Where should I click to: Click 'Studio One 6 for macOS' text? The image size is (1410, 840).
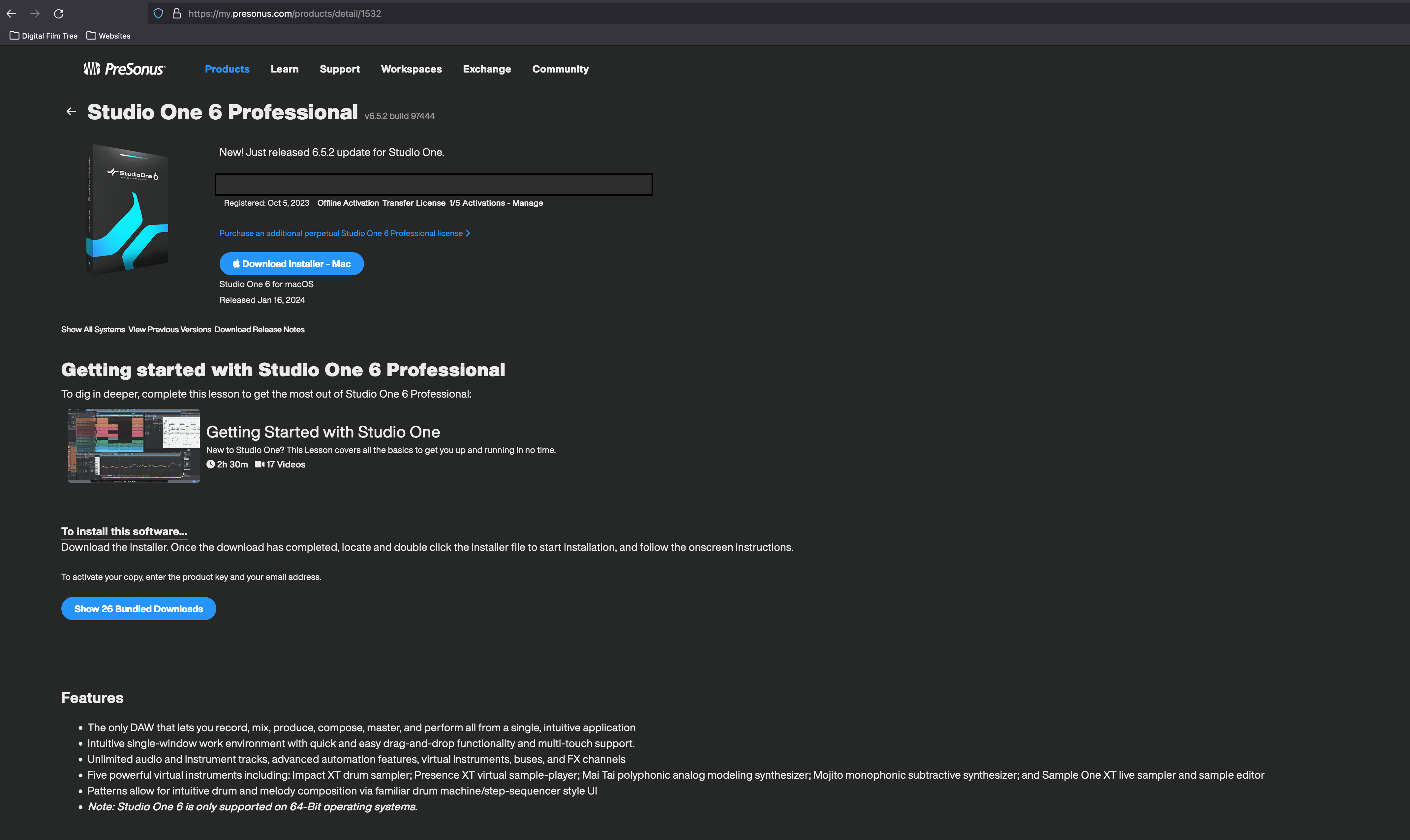pyautogui.click(x=267, y=284)
